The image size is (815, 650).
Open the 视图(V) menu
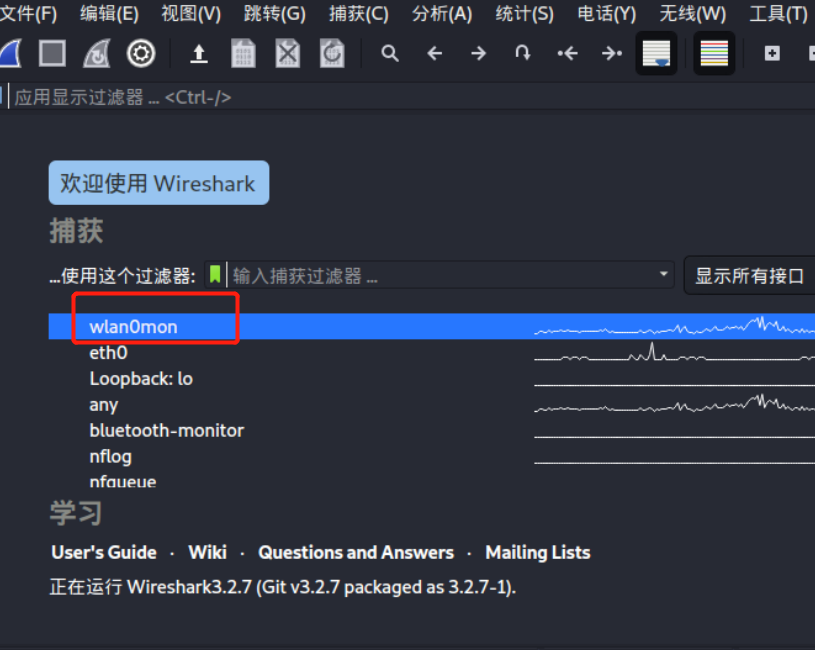click(191, 14)
